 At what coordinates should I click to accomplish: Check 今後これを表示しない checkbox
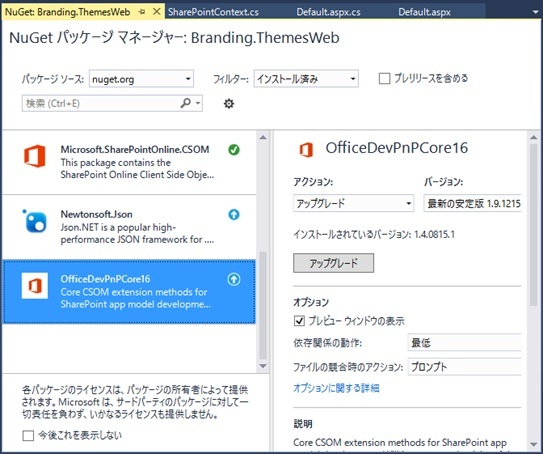28,435
